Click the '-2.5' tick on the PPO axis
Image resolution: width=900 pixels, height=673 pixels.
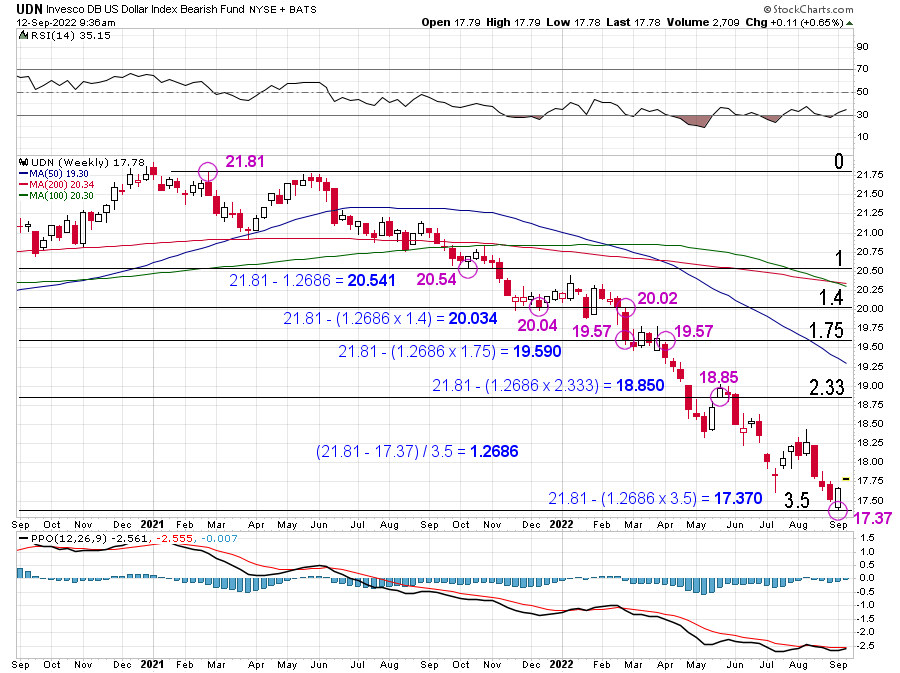pyautogui.click(x=866, y=646)
